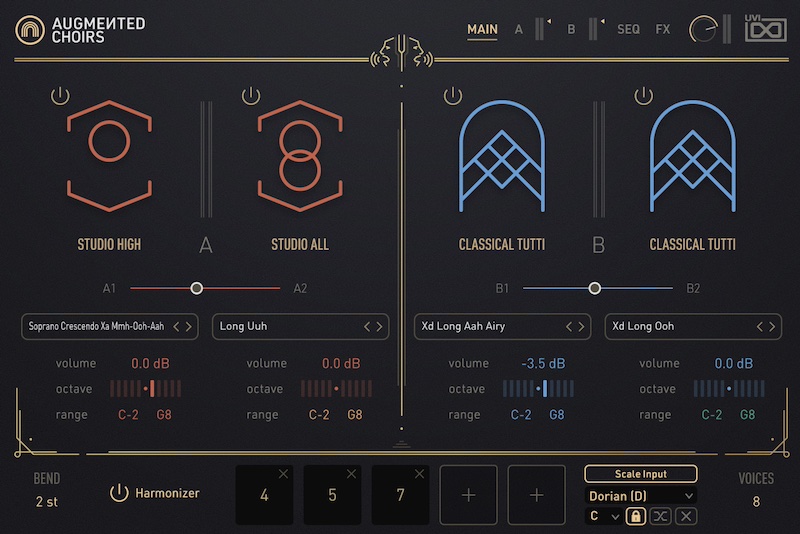Toggle the Harmonizer power button
Image resolution: width=800 pixels, height=534 pixels.
coord(119,493)
